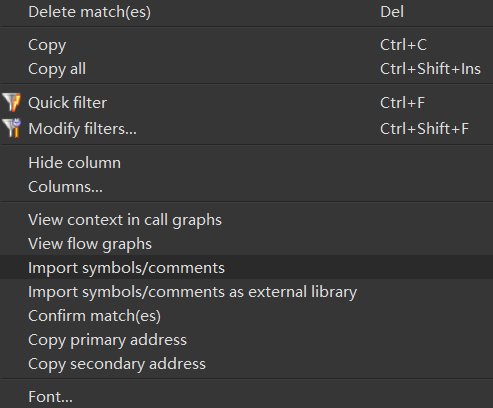This screenshot has width=493, height=408.
Task: Click the Ctrl+Shift+F shortcut label
Action: pos(424,129)
